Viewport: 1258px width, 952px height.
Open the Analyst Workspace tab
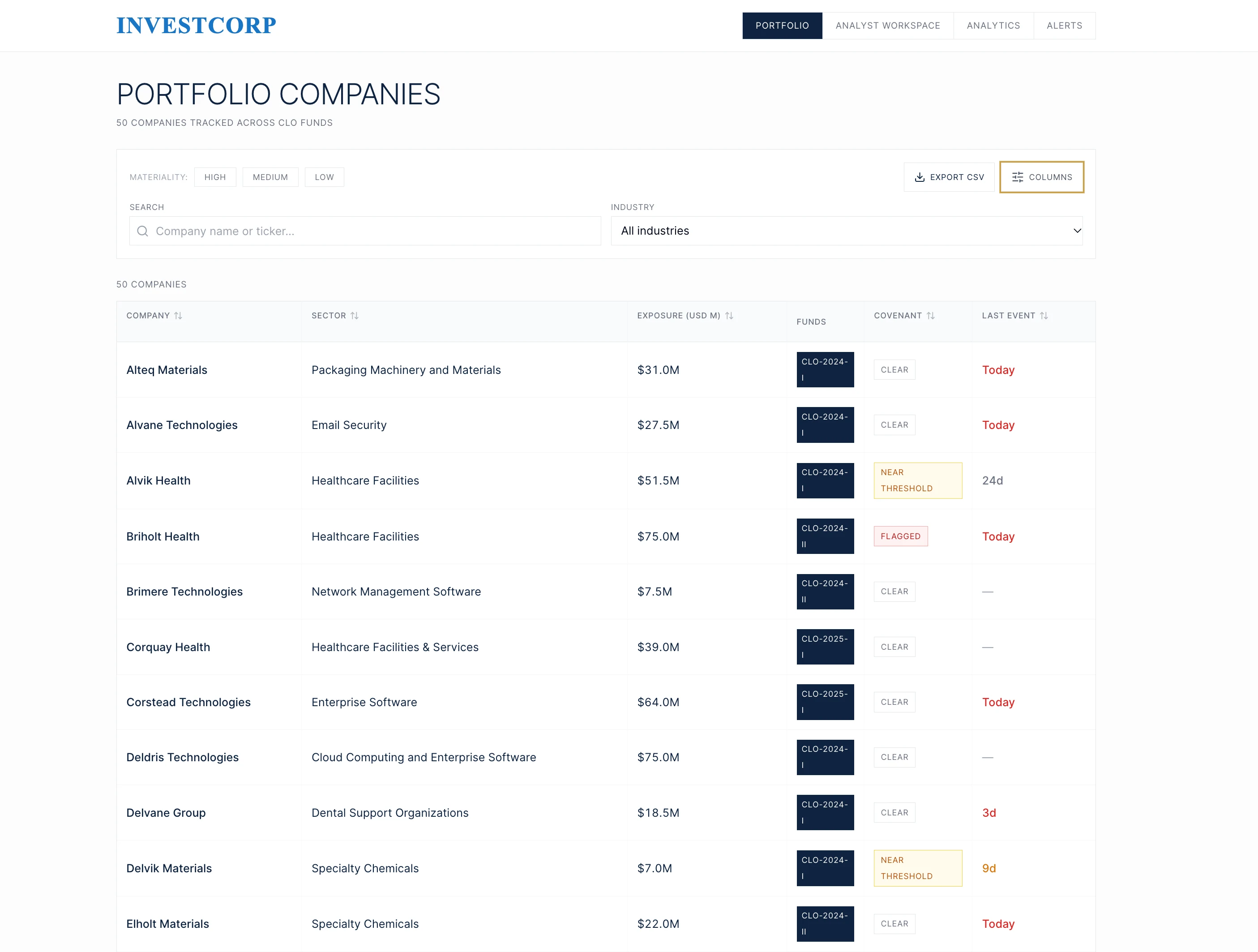coord(887,26)
